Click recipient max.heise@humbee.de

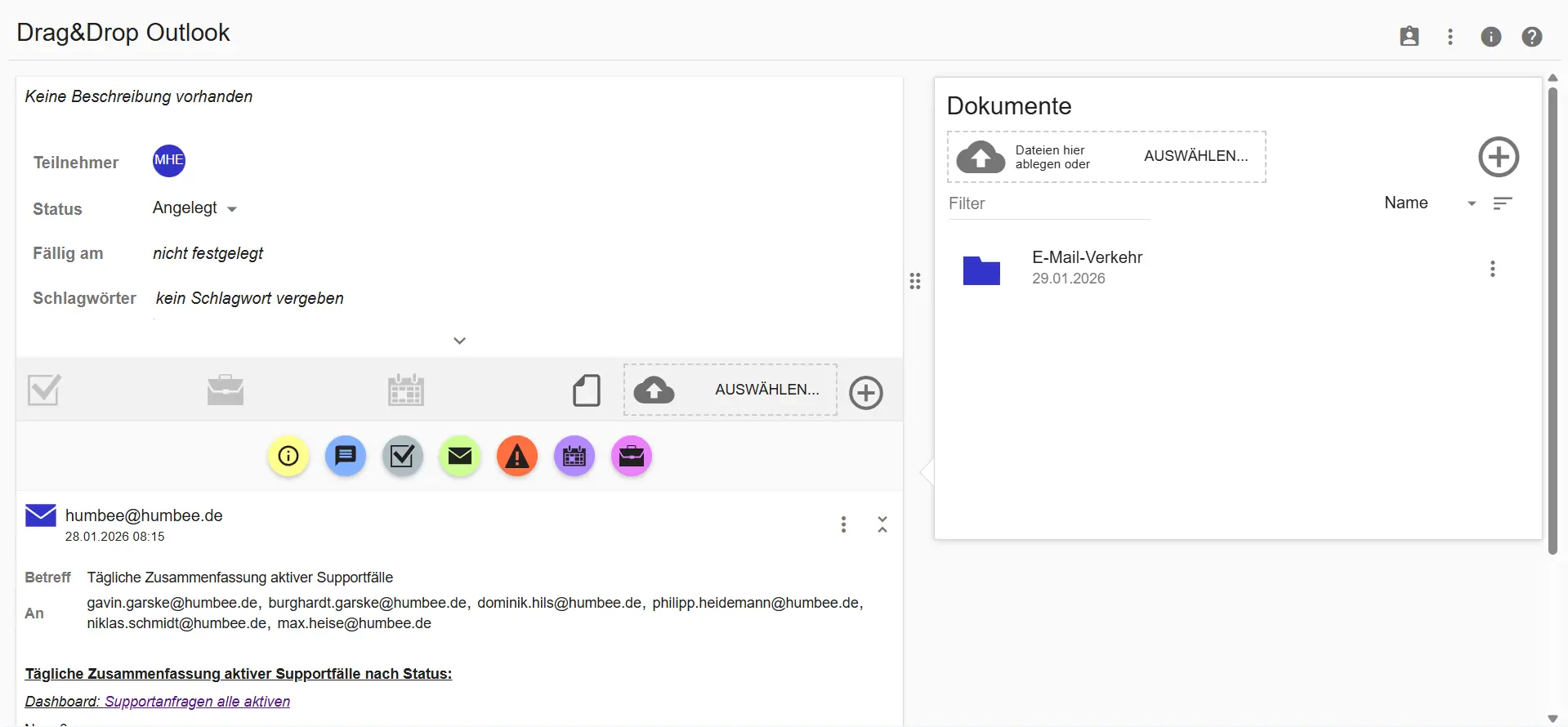click(354, 623)
